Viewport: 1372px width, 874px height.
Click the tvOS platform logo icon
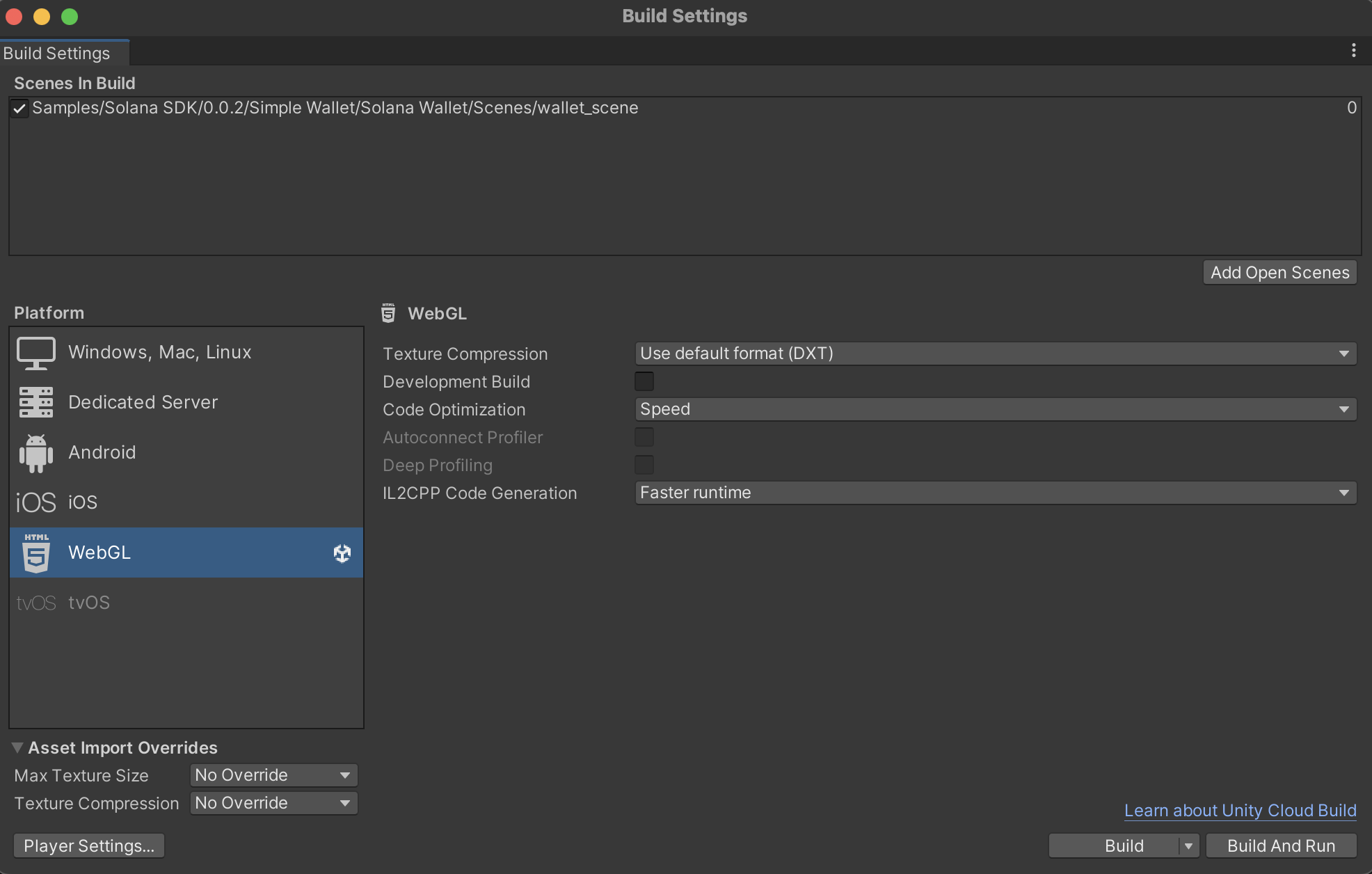coord(35,603)
